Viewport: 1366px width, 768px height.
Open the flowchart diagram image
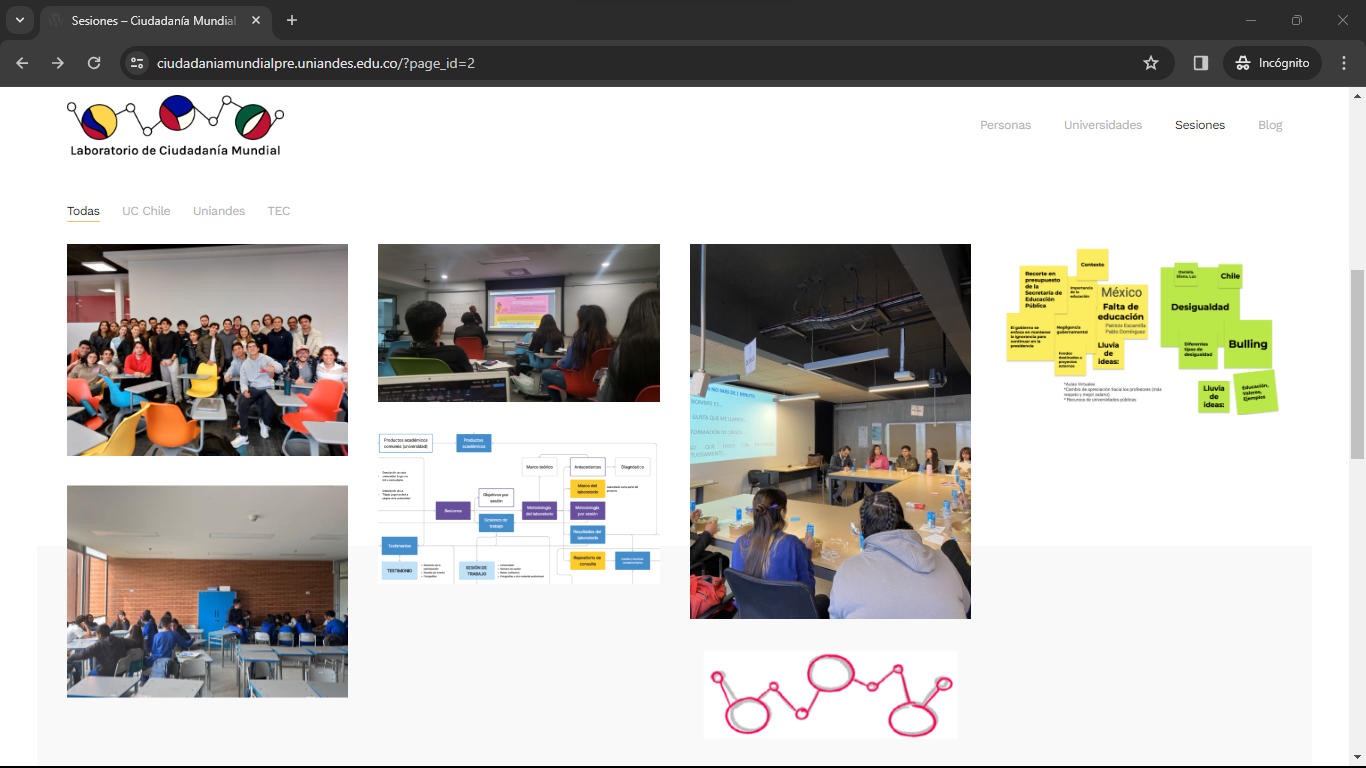(519, 508)
